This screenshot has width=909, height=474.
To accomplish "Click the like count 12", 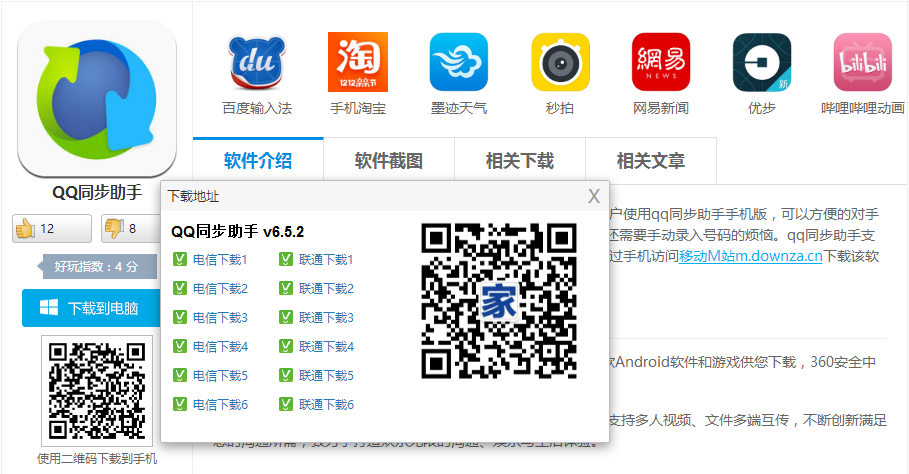I will [47, 229].
